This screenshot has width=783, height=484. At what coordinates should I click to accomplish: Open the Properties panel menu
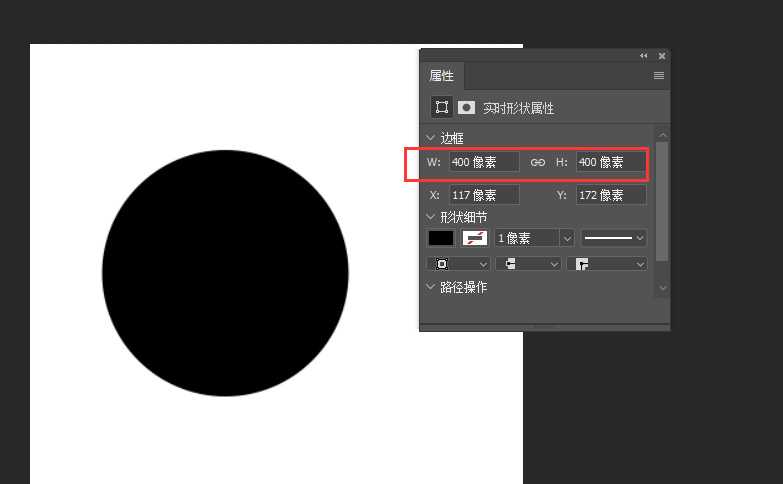click(x=659, y=75)
